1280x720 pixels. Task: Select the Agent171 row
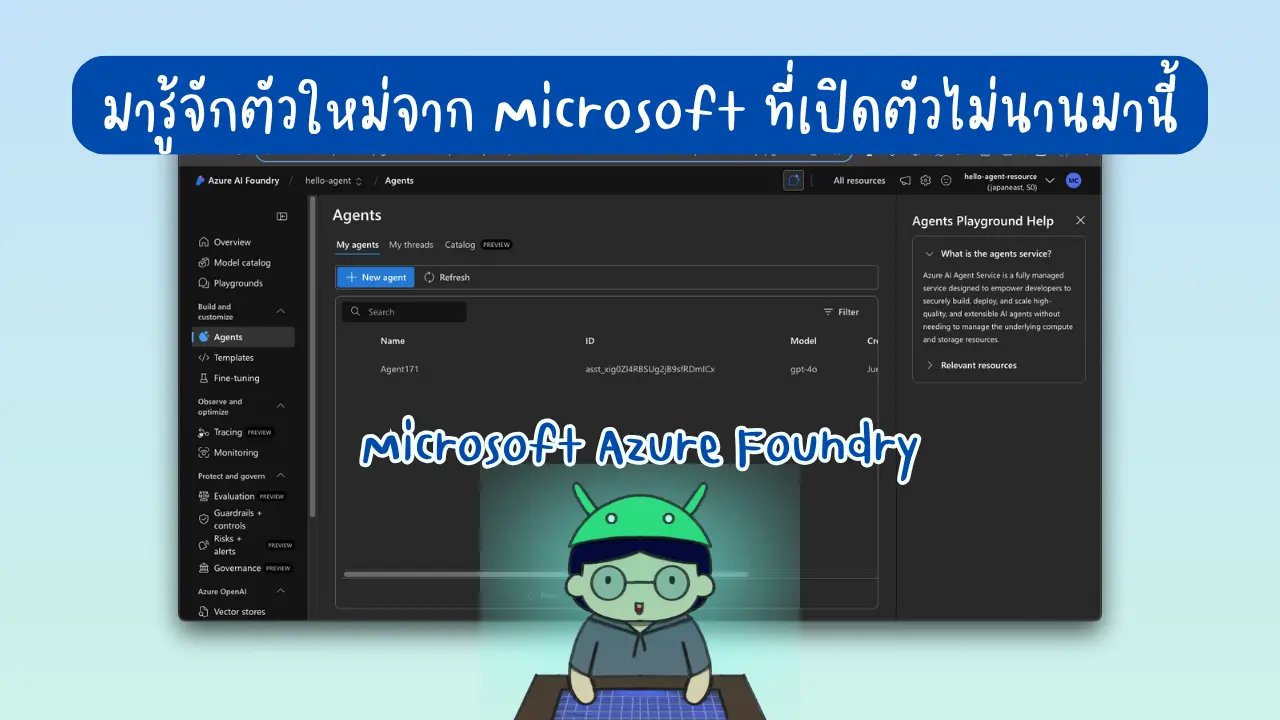pos(607,369)
